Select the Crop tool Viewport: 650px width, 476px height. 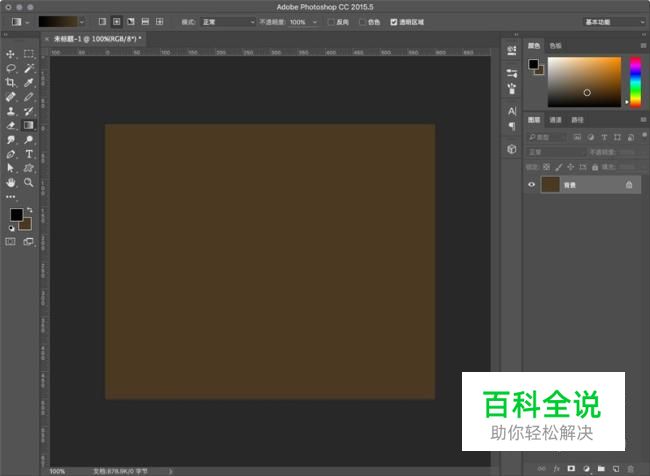pos(11,83)
